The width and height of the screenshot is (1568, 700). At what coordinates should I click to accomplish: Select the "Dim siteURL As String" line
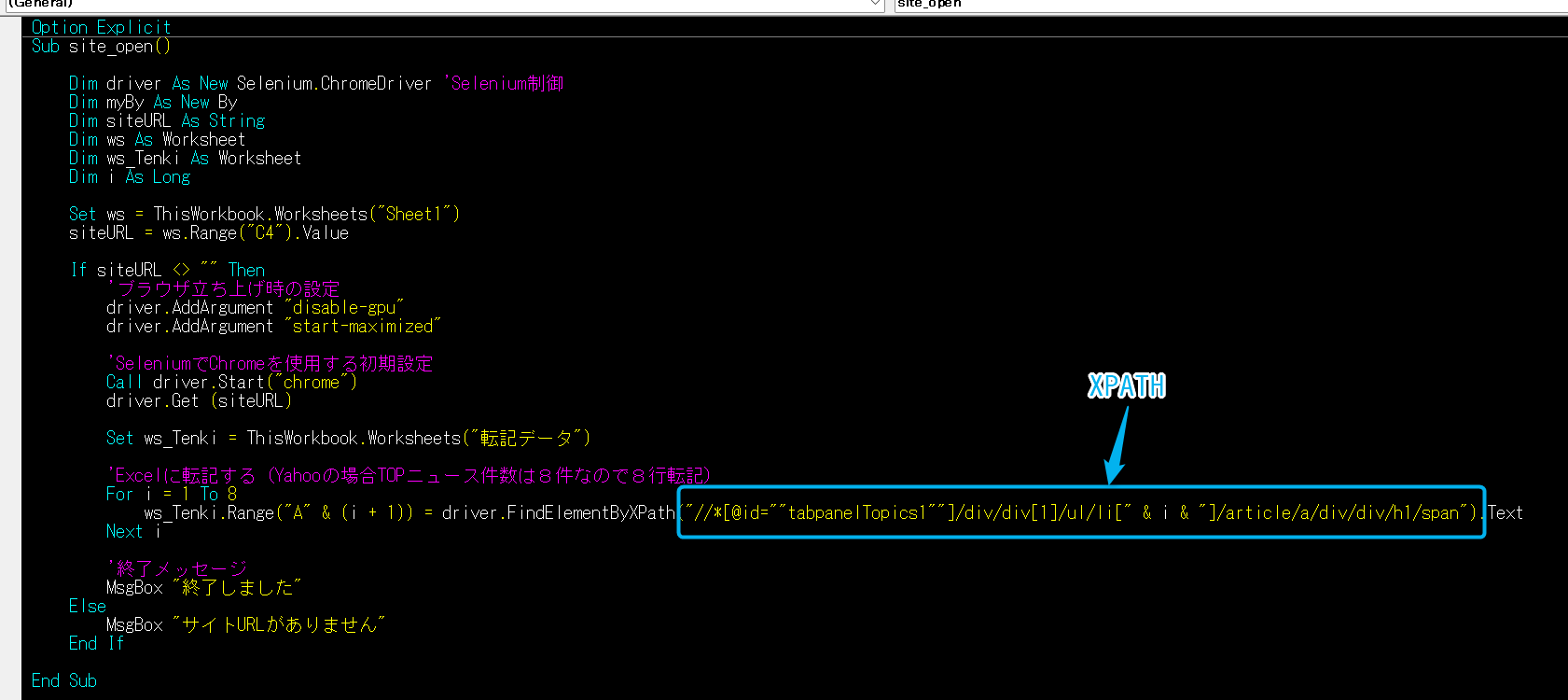pos(167,120)
